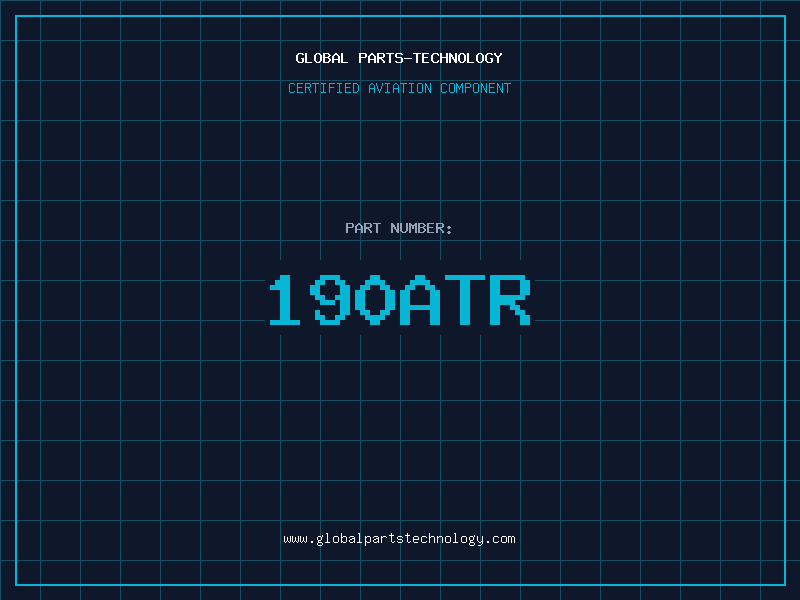
Task: Click the word CERTIFIED in the subtitle
Action: click(x=323, y=88)
